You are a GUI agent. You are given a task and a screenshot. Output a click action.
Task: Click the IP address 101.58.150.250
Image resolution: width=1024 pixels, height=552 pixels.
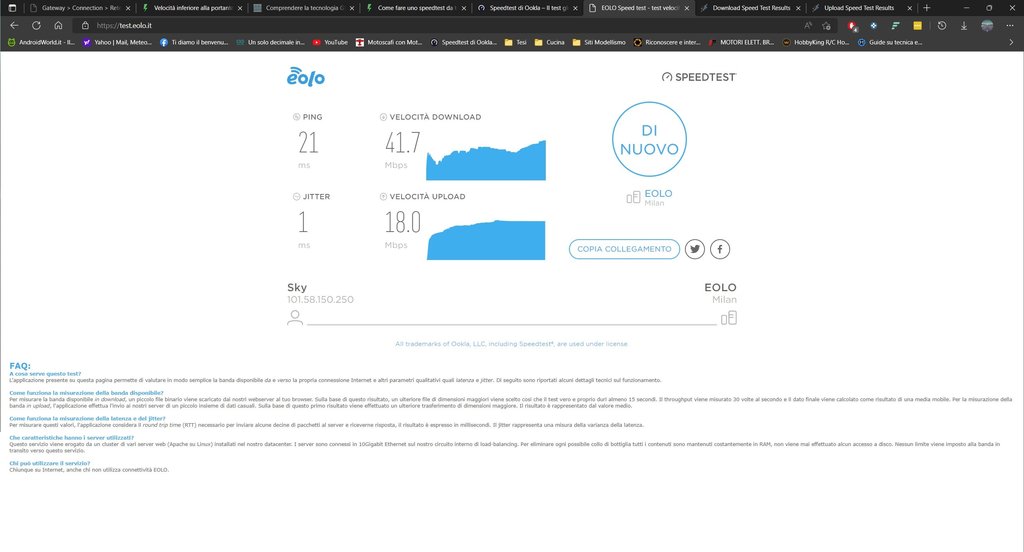320,299
